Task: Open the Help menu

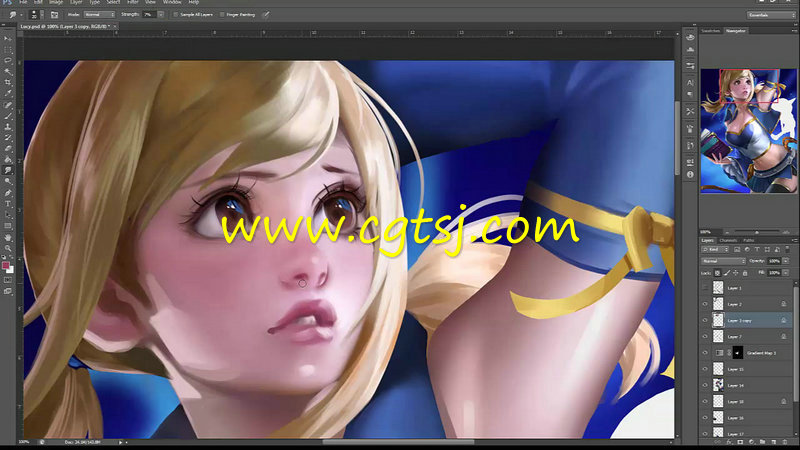Action: pos(194,3)
